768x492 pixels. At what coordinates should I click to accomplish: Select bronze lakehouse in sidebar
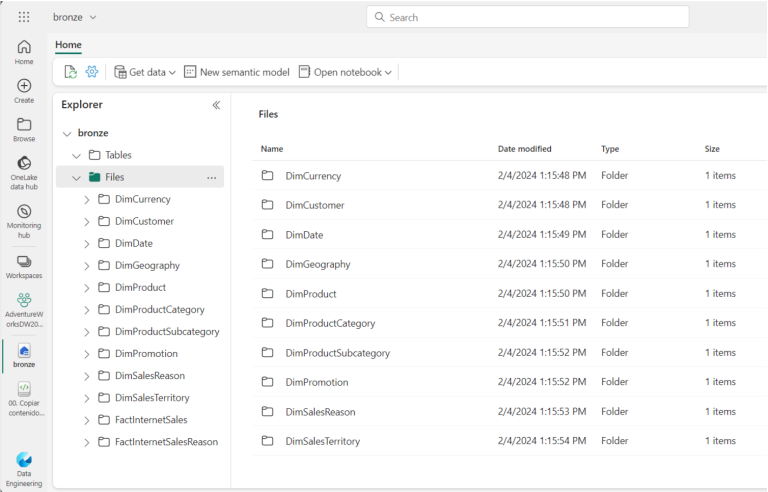[x=24, y=356]
